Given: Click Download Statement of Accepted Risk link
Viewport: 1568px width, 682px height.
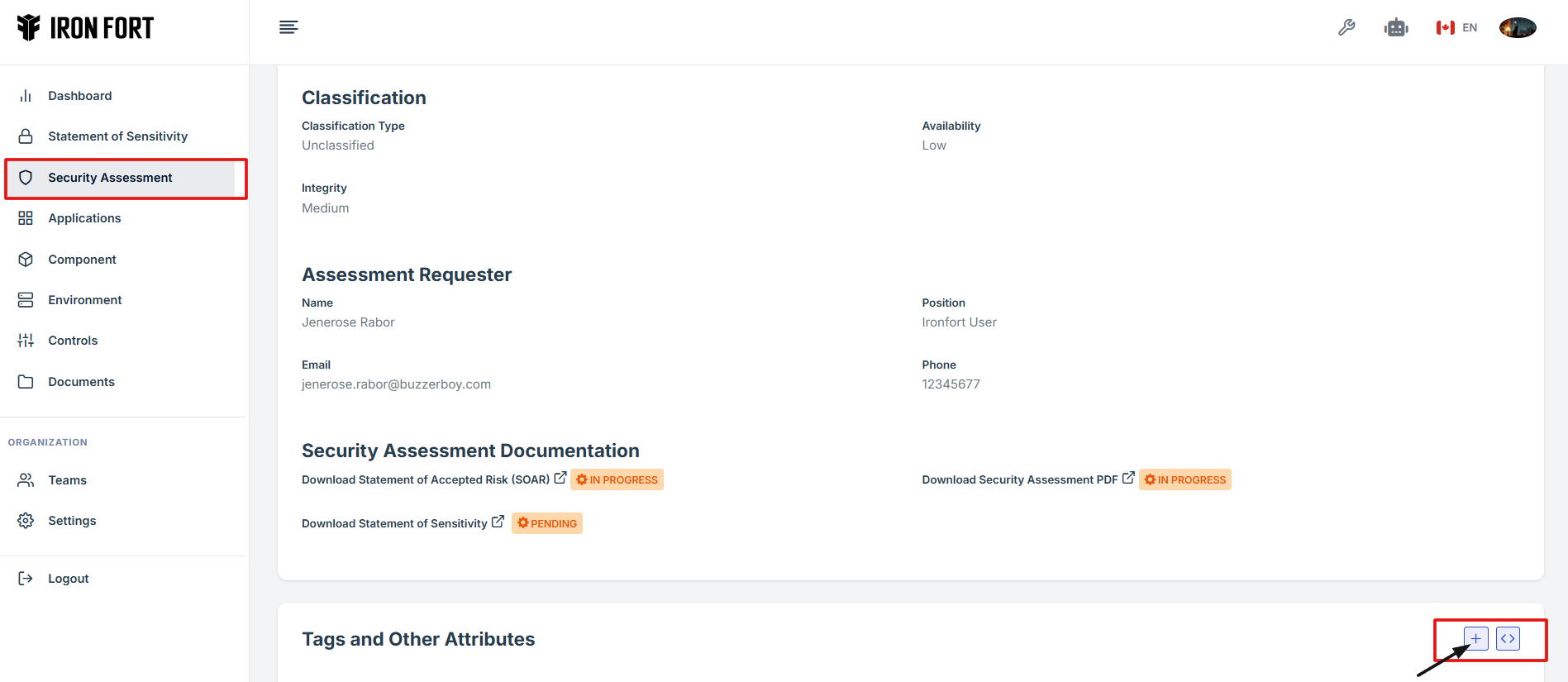Looking at the screenshot, I should [x=425, y=479].
